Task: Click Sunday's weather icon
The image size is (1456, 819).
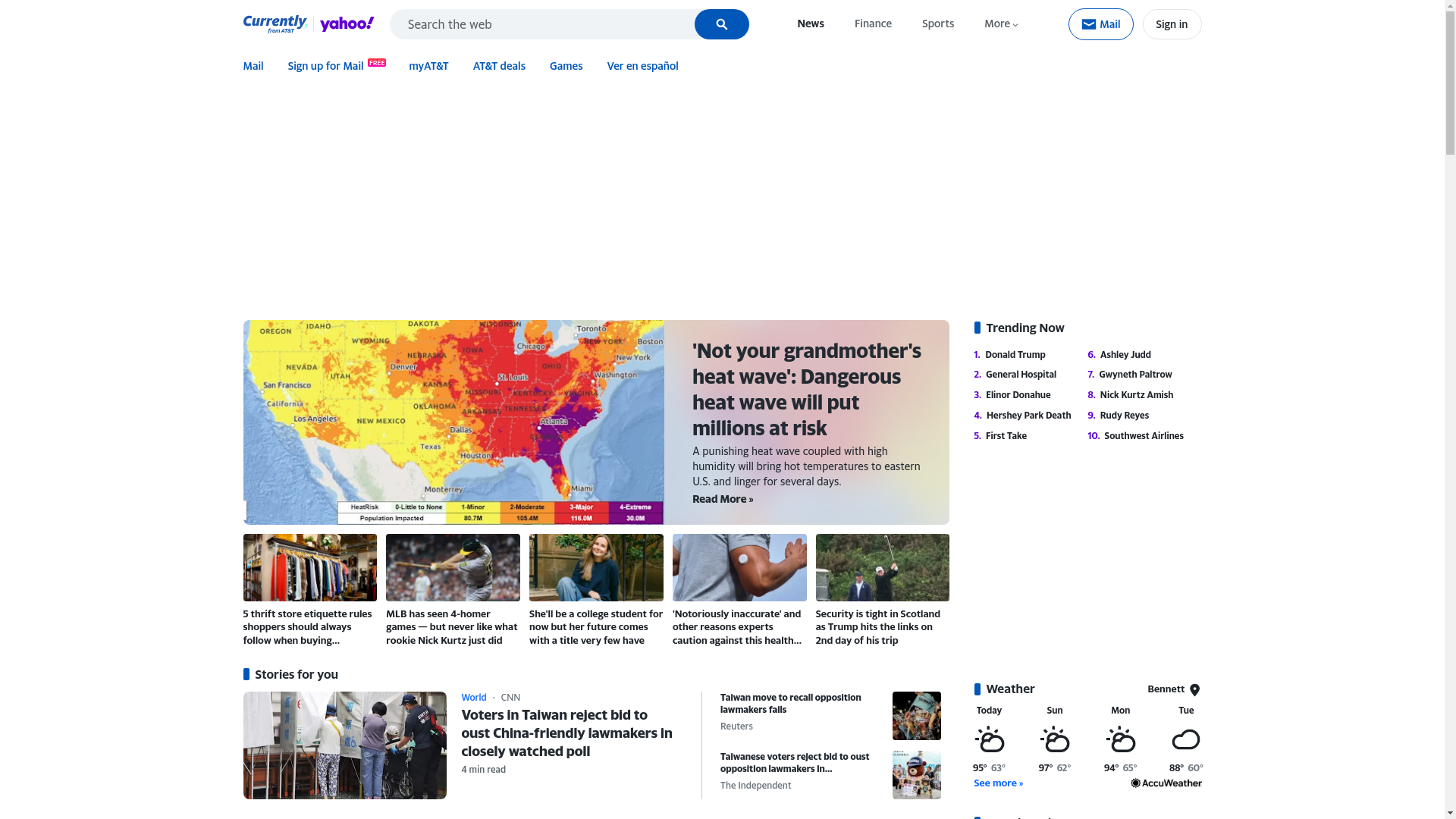Action: coord(1055,739)
